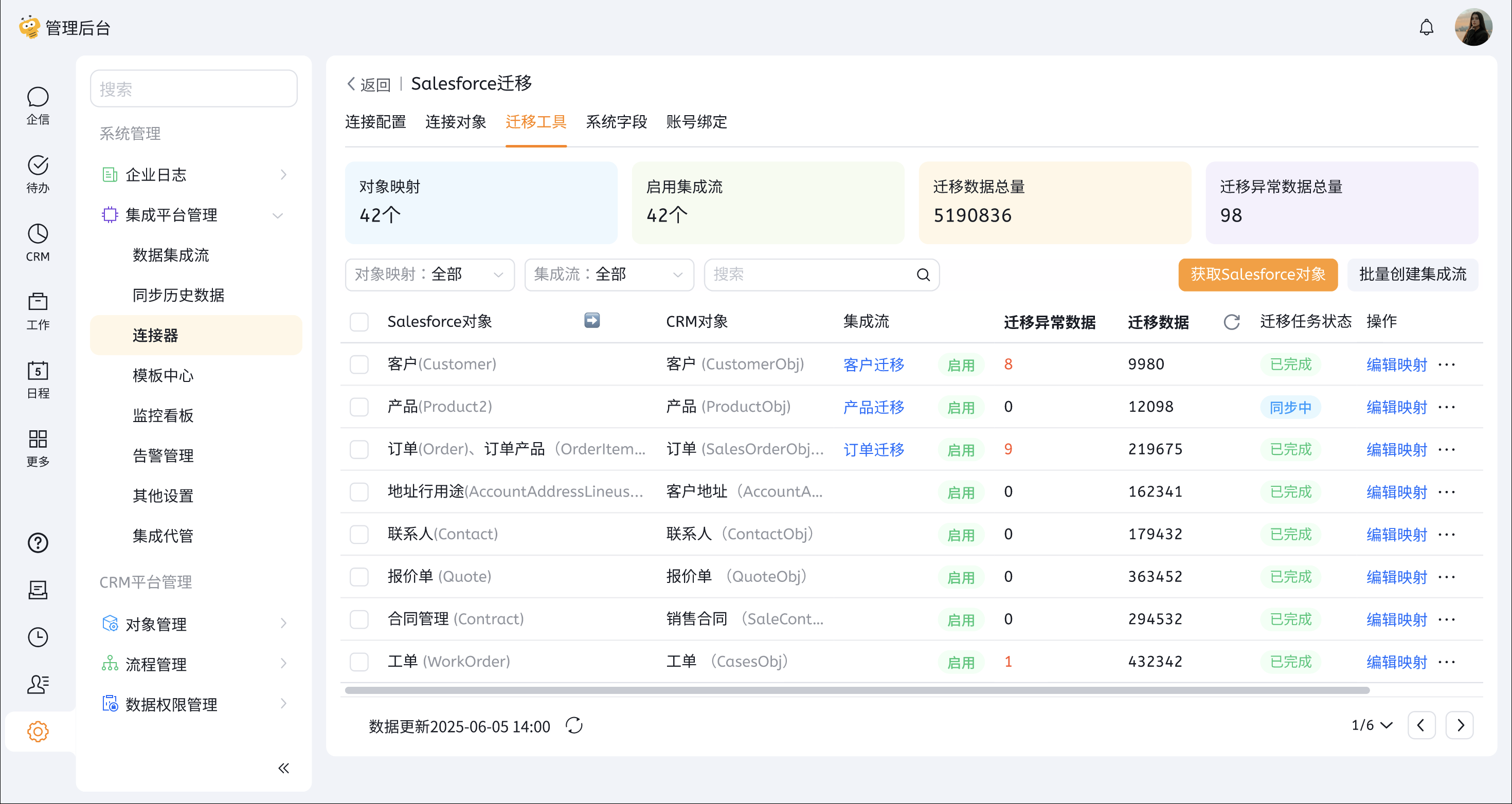
Task: Switch to the 连接配置 tab
Action: [375, 122]
